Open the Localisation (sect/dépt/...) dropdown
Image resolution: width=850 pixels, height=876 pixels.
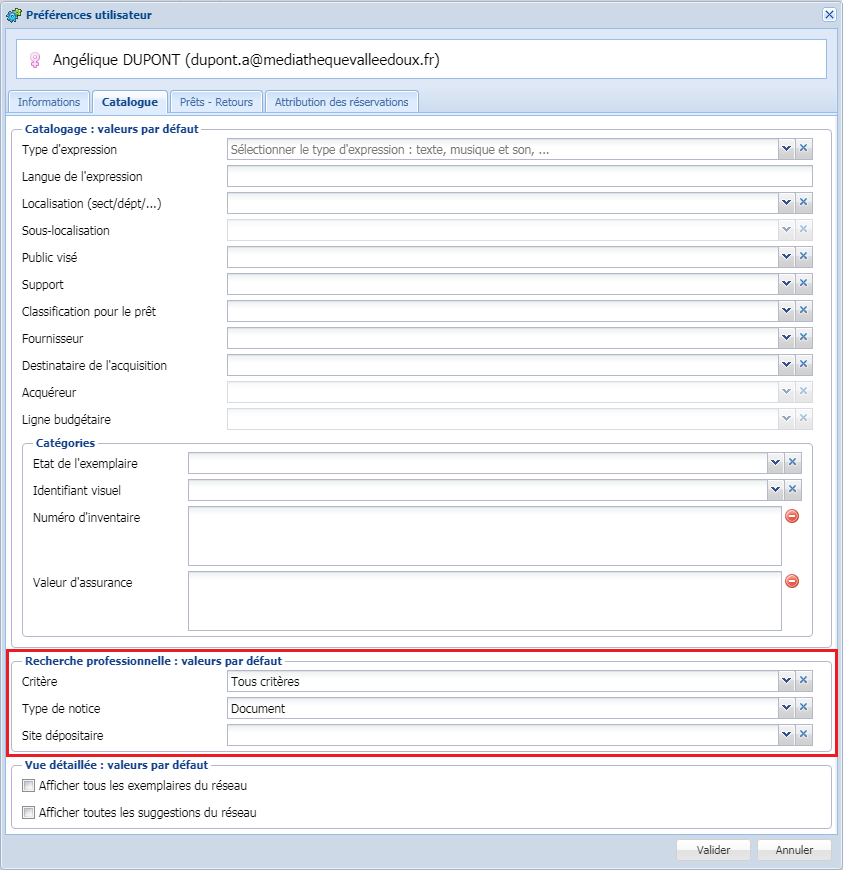tap(785, 203)
